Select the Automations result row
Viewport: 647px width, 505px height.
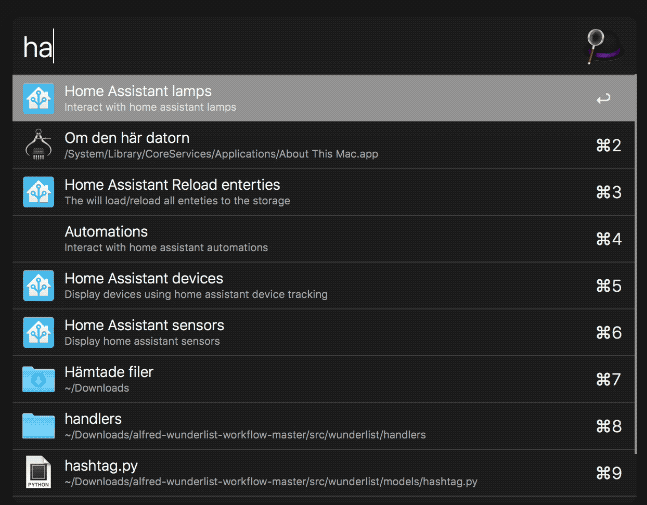pyautogui.click(x=300, y=239)
